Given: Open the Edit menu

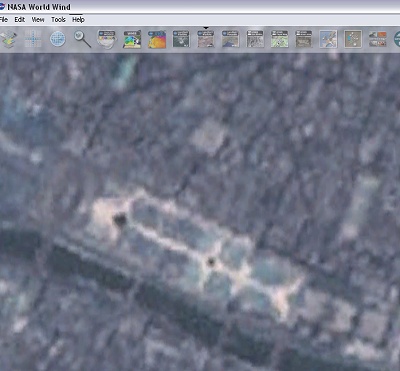Looking at the screenshot, I should click(20, 20).
